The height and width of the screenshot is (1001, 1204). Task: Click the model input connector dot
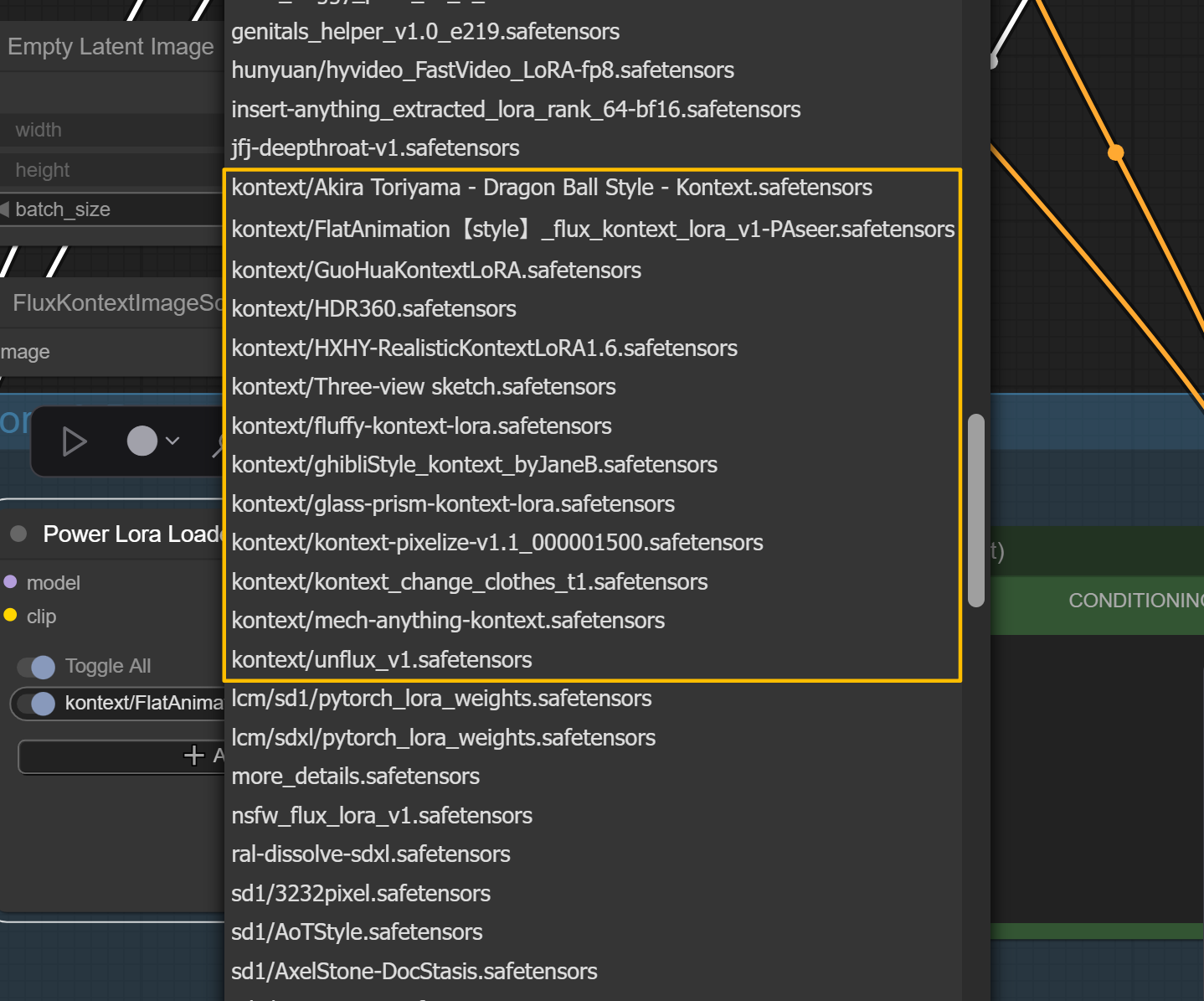coord(11,581)
